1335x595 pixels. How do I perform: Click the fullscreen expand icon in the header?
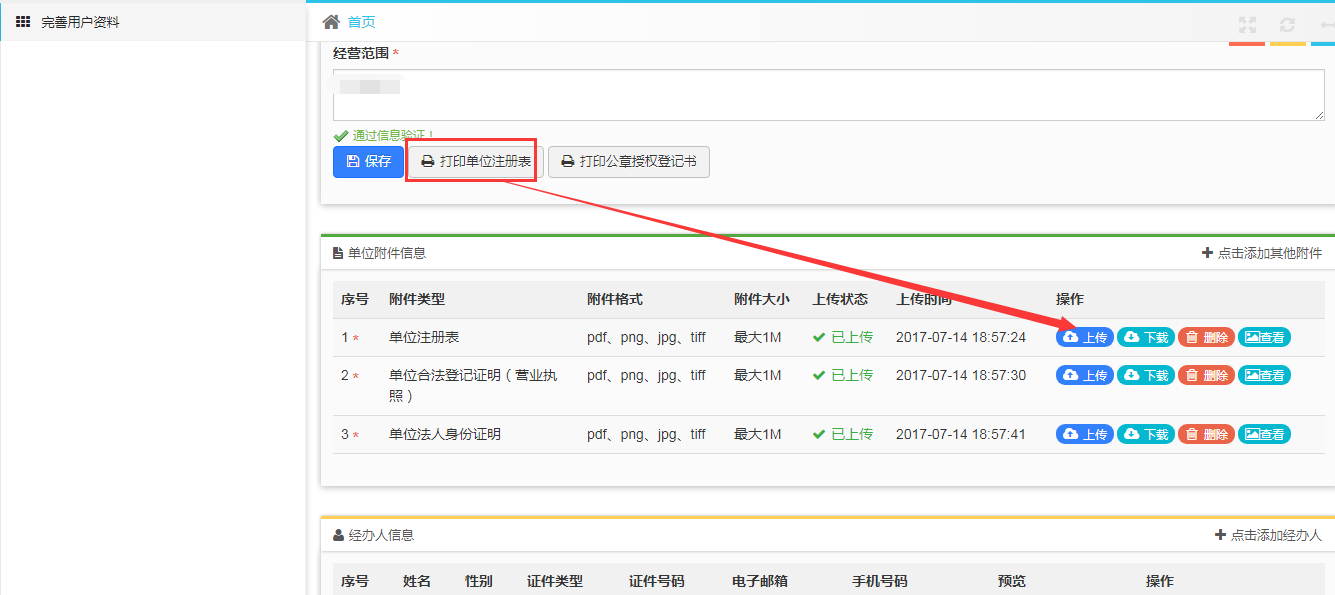pyautogui.click(x=1247, y=24)
